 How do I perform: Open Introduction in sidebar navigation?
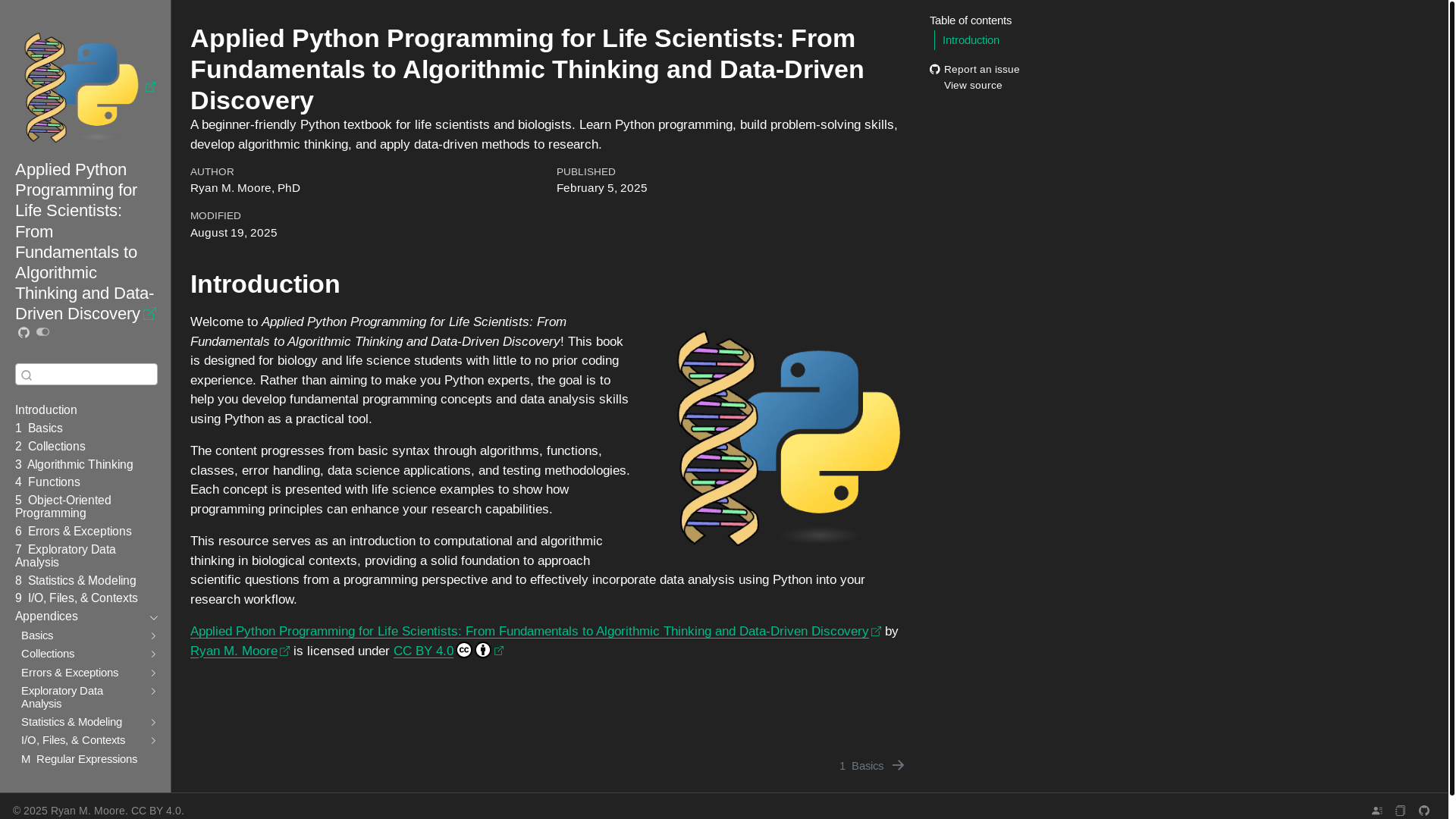coord(46,410)
